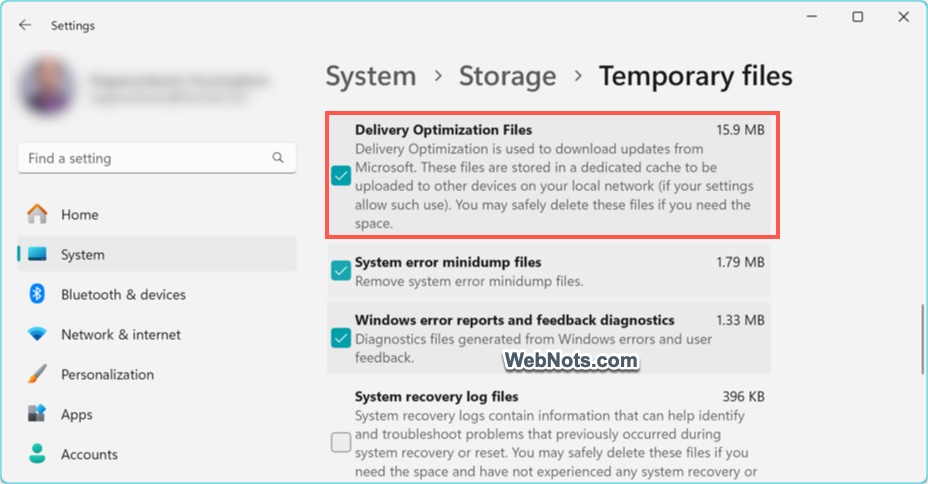928x484 pixels.
Task: Go to System in the breadcrumb
Action: (x=371, y=76)
